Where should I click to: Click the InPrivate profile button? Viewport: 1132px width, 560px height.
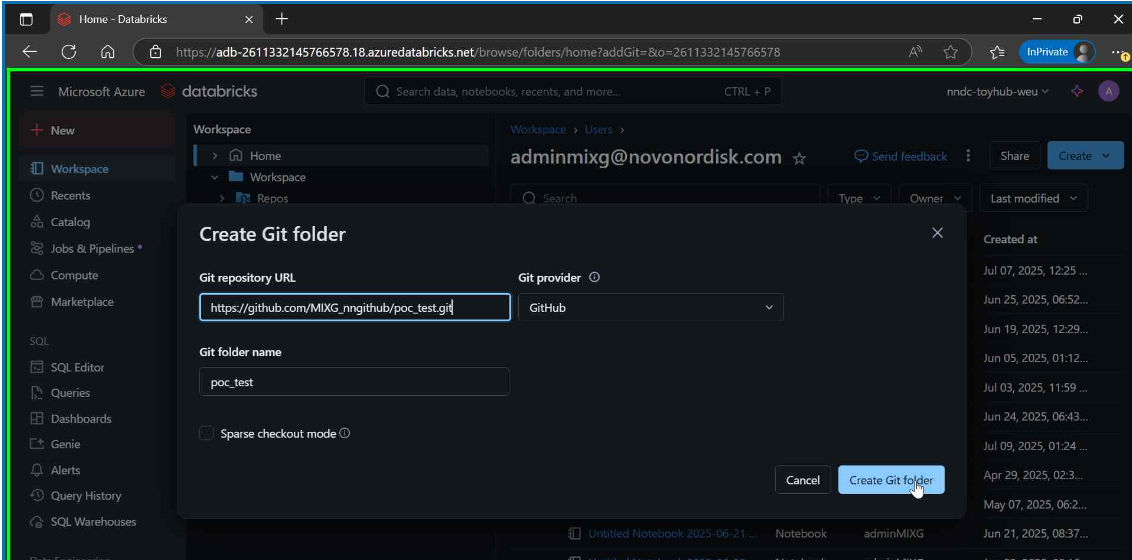click(x=1057, y=52)
